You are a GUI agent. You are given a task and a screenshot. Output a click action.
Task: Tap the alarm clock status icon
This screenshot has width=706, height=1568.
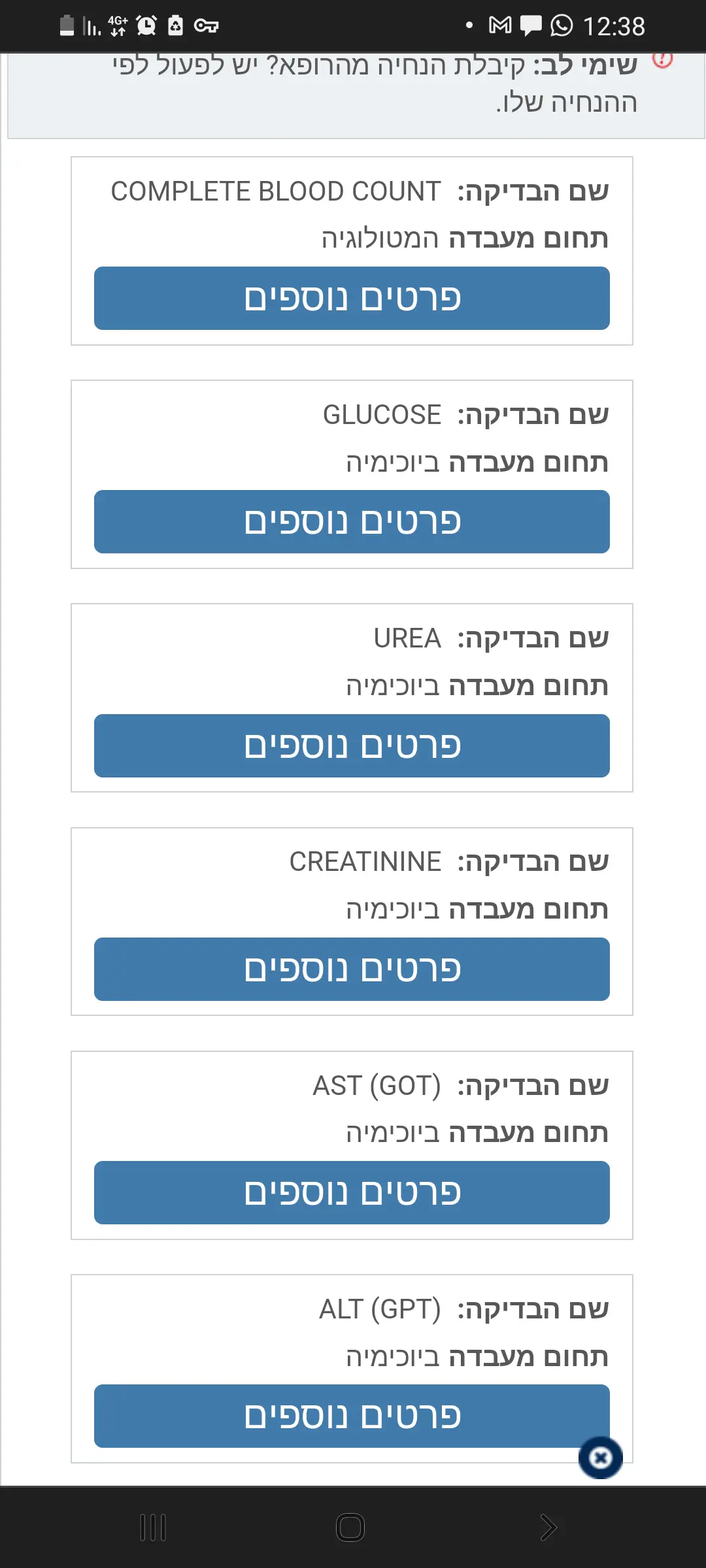[x=146, y=26]
